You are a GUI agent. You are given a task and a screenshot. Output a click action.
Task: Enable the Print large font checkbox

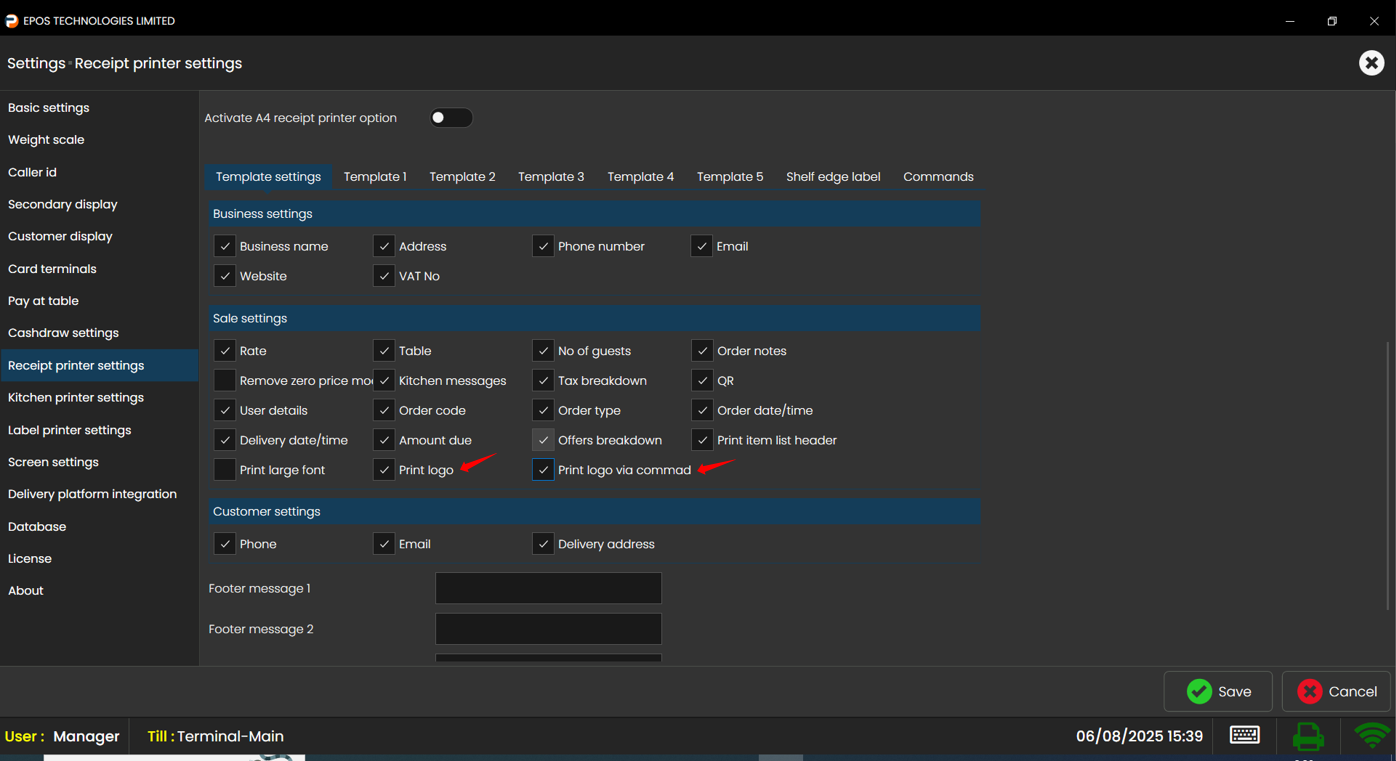tap(225, 470)
